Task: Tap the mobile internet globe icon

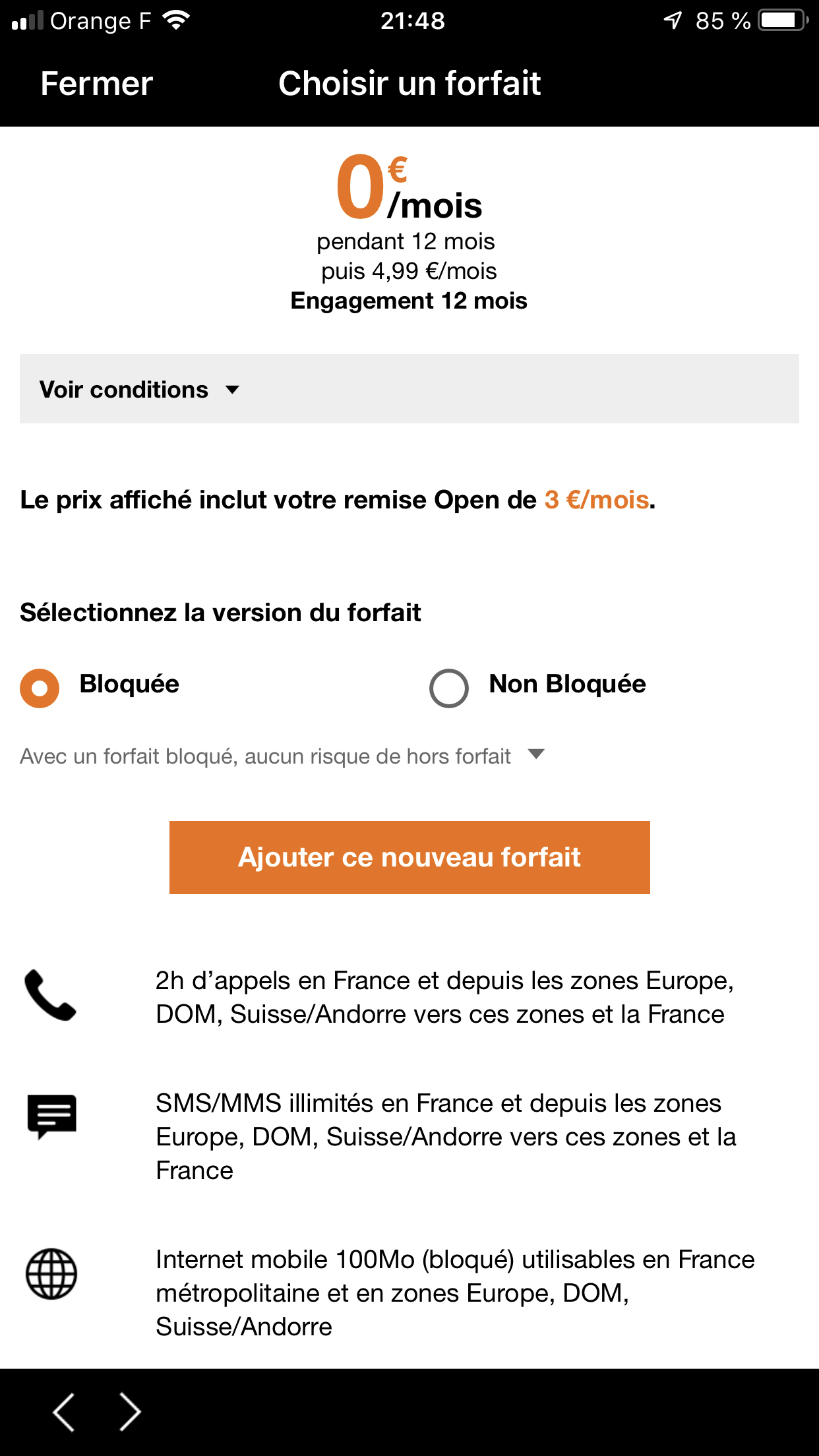Action: (51, 1274)
